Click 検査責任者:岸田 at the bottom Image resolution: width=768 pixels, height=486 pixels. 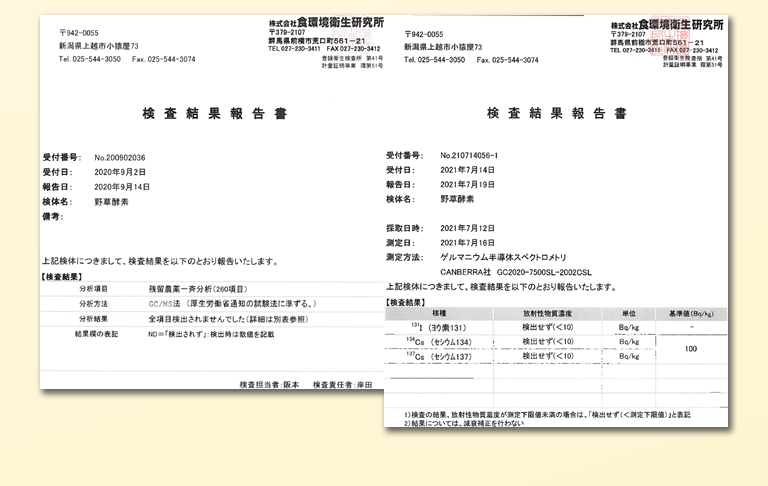click(342, 385)
